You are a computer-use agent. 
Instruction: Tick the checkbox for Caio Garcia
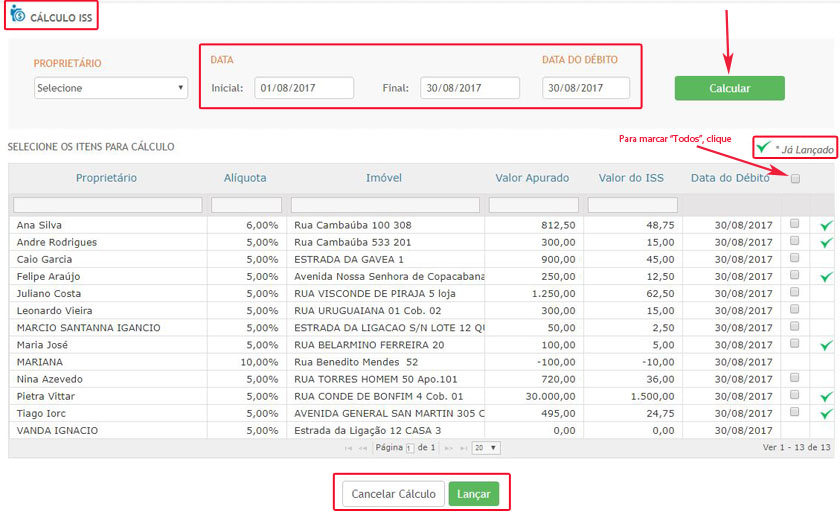[795, 259]
